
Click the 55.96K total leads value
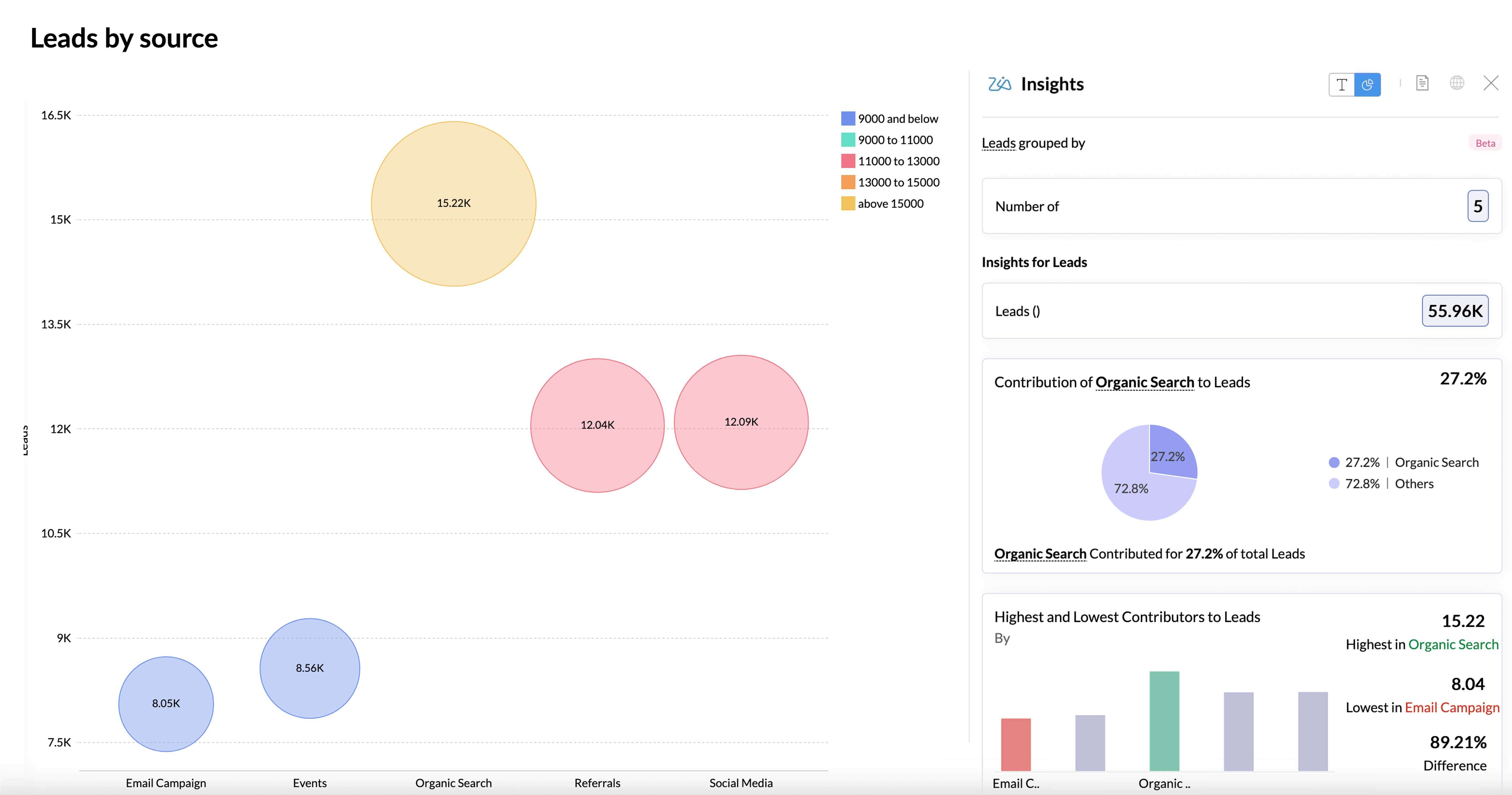click(x=1455, y=311)
